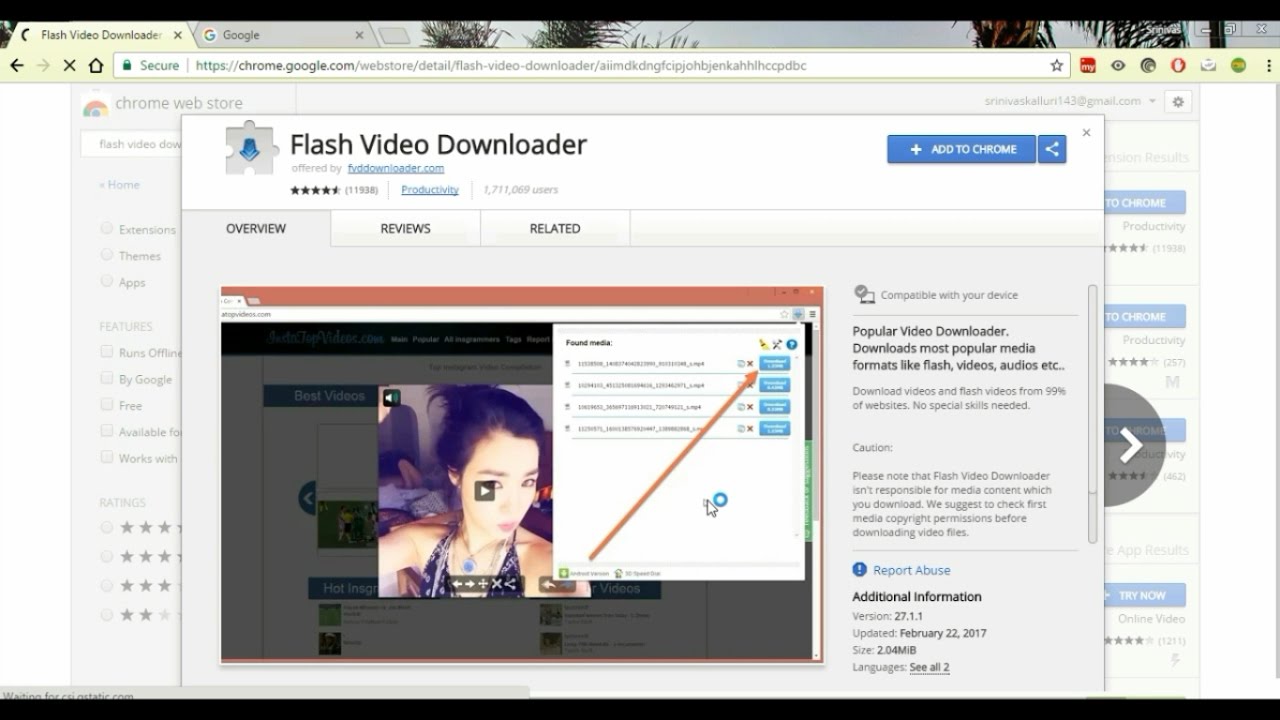
Task: Open the Related tab
Action: pos(555,228)
